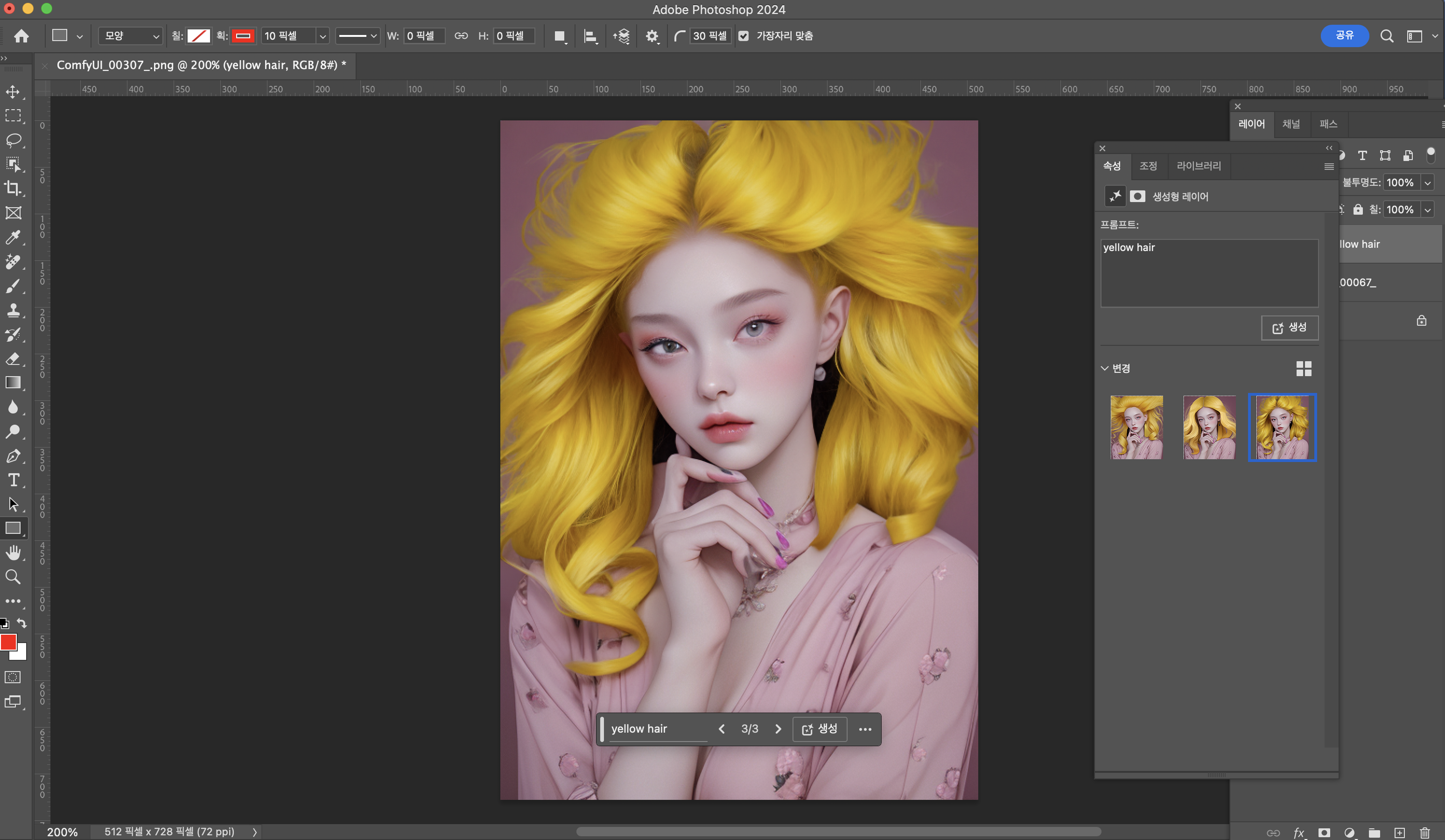Open the stroke width 10 픽셀 dropdown
Screen dimensions: 1445x840
pos(322,36)
